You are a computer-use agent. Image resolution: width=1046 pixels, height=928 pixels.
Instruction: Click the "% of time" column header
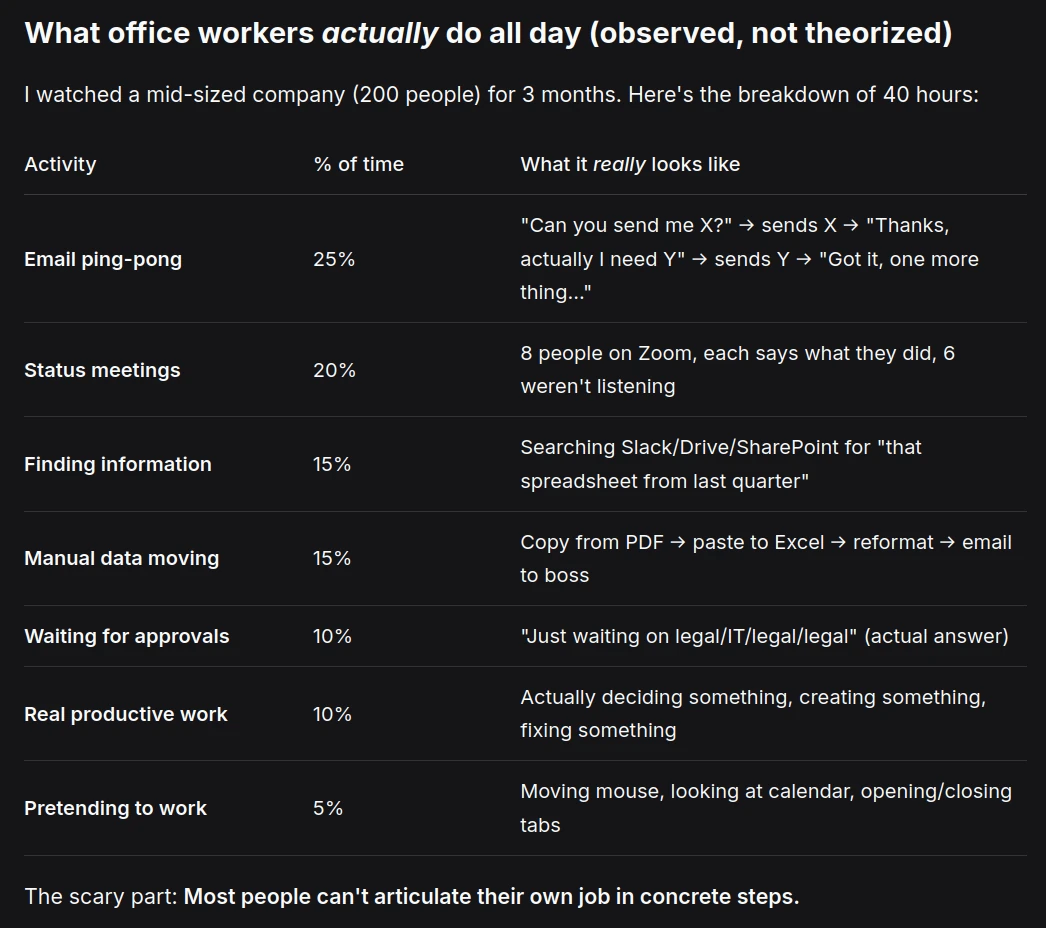coord(358,164)
